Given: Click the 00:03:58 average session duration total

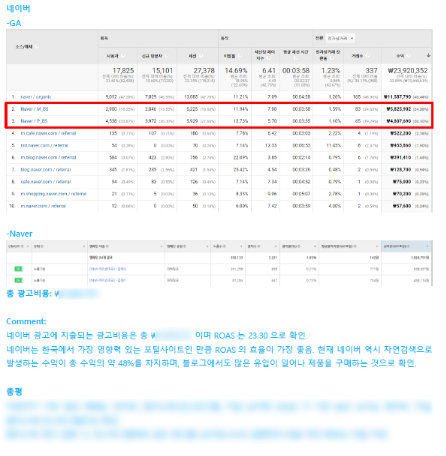Looking at the screenshot, I should tap(296, 71).
